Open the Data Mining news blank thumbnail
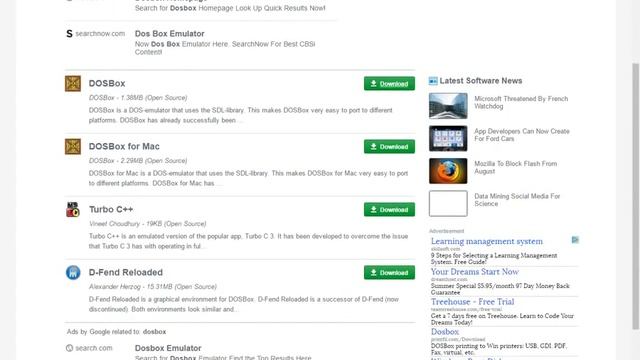The image size is (640, 360). click(448, 203)
